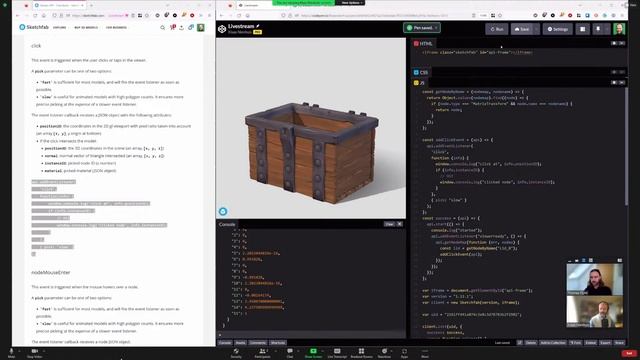Screen dimensions: 640x360
Task: Clear the CodePen console
Action: tap(389, 224)
